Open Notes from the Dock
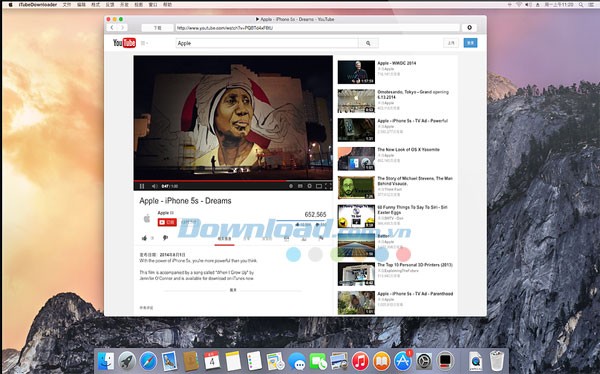The width and height of the screenshot is (600, 374). tap(233, 361)
